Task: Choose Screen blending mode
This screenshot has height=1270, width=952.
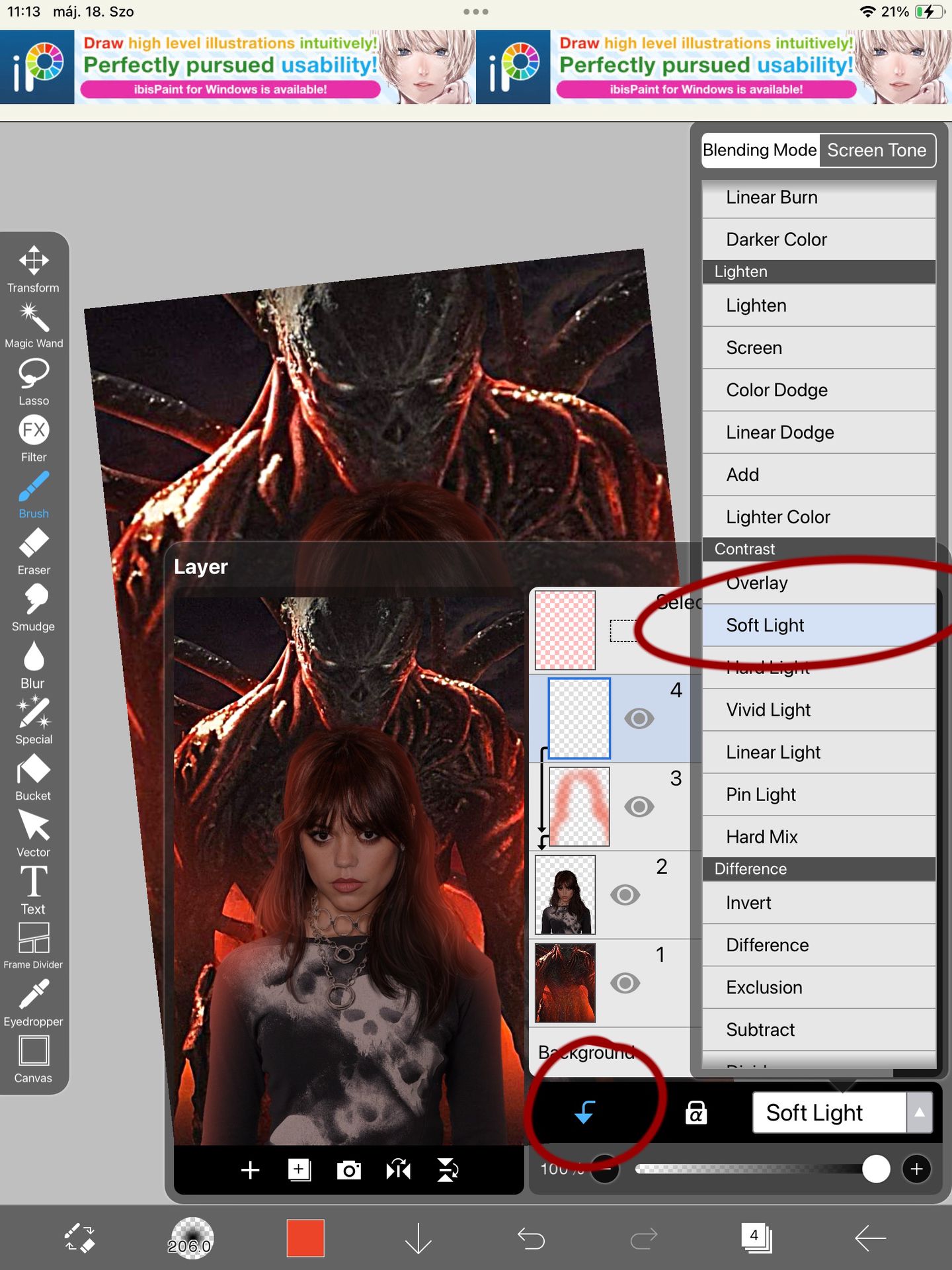Action: coord(819,348)
